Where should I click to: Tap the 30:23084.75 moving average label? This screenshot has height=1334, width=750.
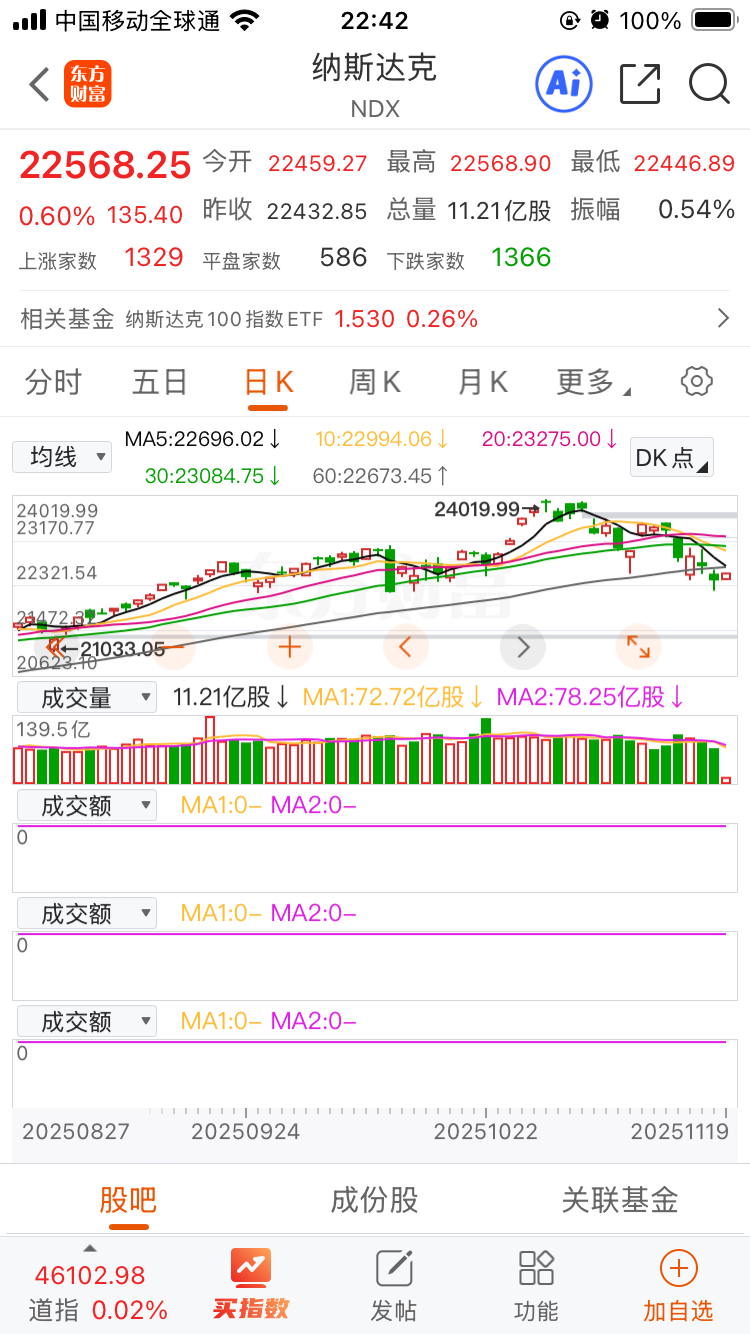point(213,476)
